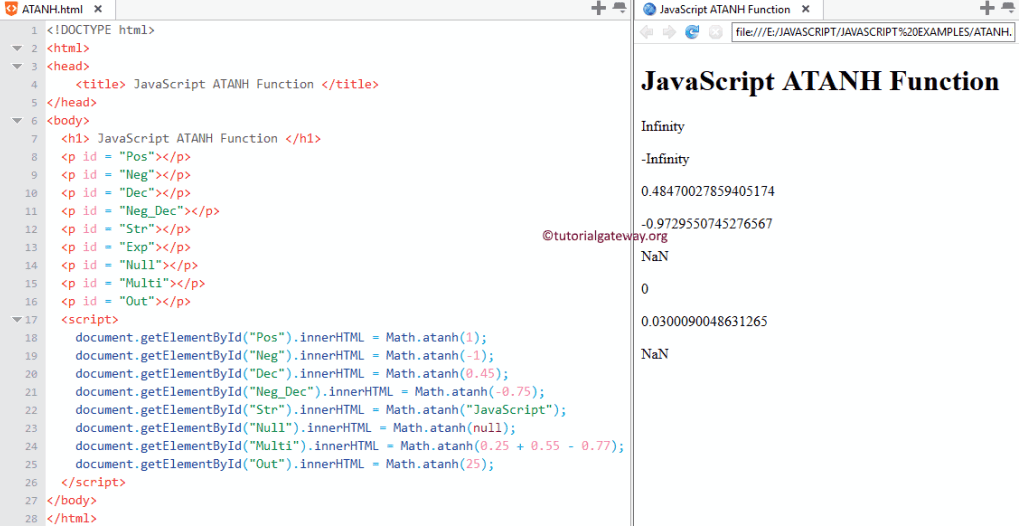1019x526 pixels.
Task: Stop loading the browser preview
Action: (715, 32)
